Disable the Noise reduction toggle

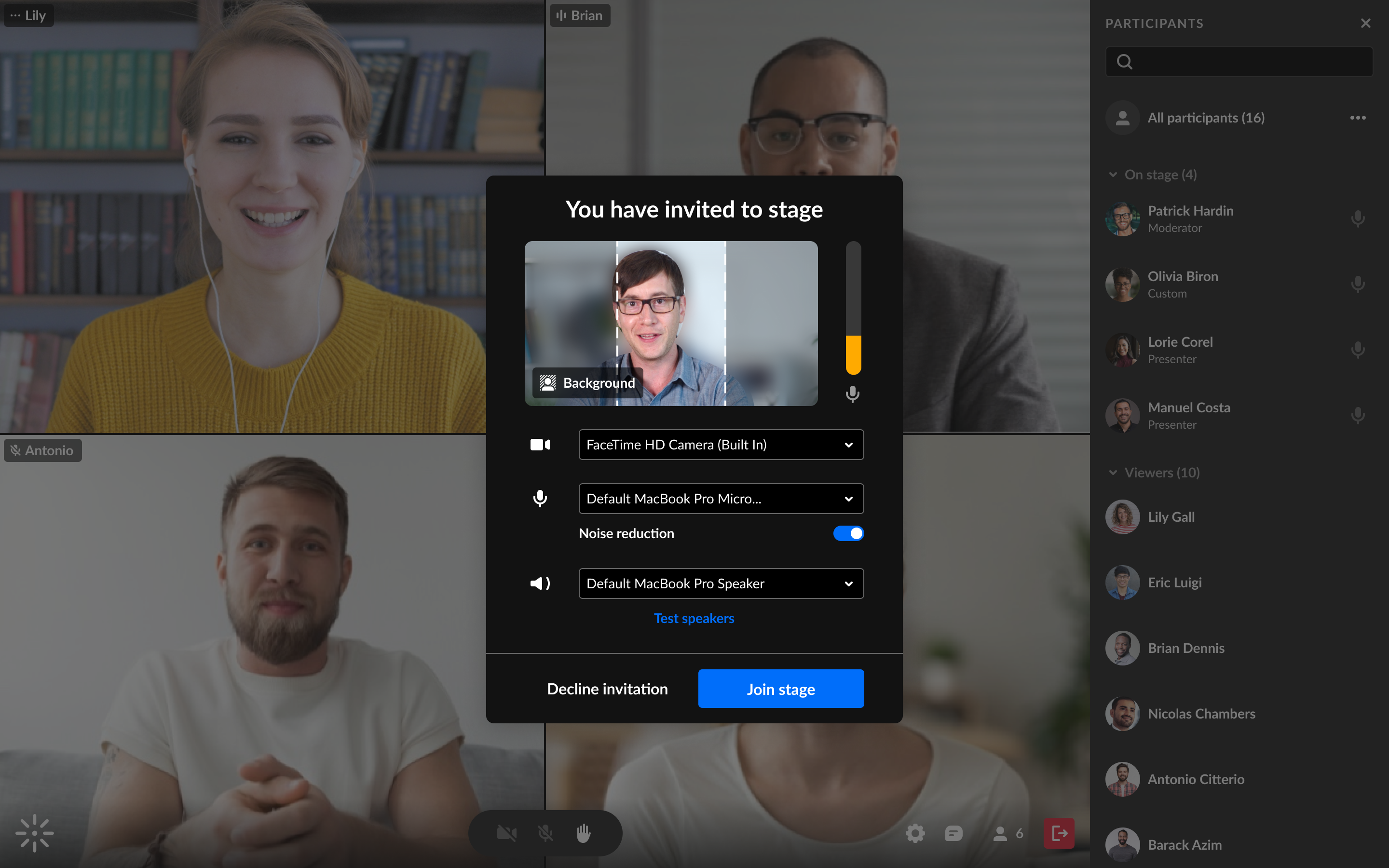[x=848, y=533]
